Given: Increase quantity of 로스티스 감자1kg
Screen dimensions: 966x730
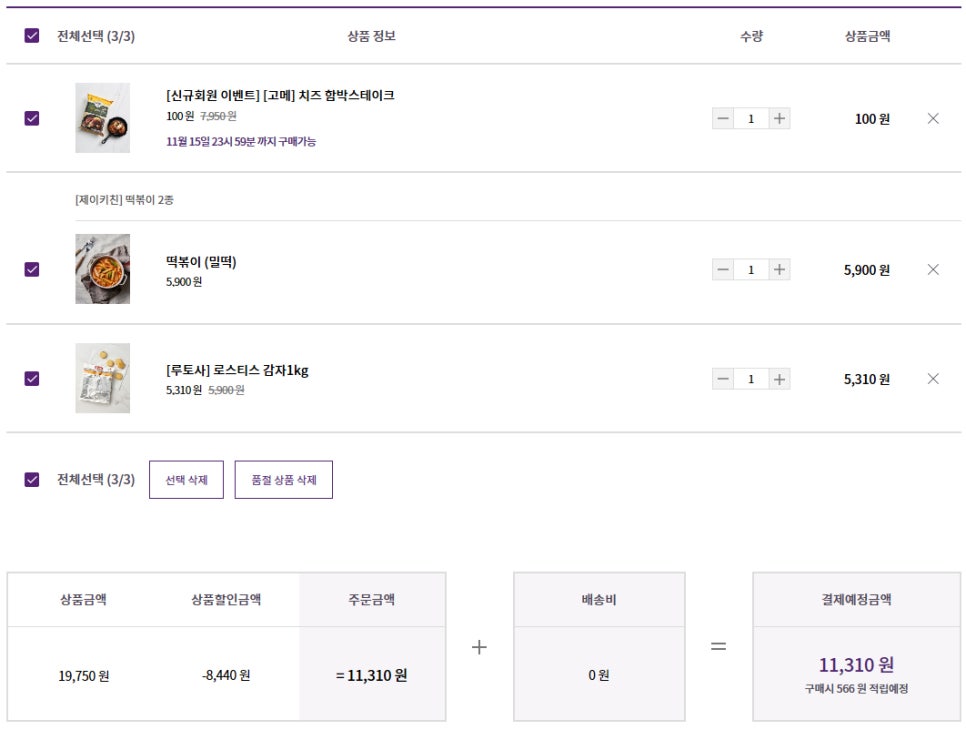Looking at the screenshot, I should (779, 378).
